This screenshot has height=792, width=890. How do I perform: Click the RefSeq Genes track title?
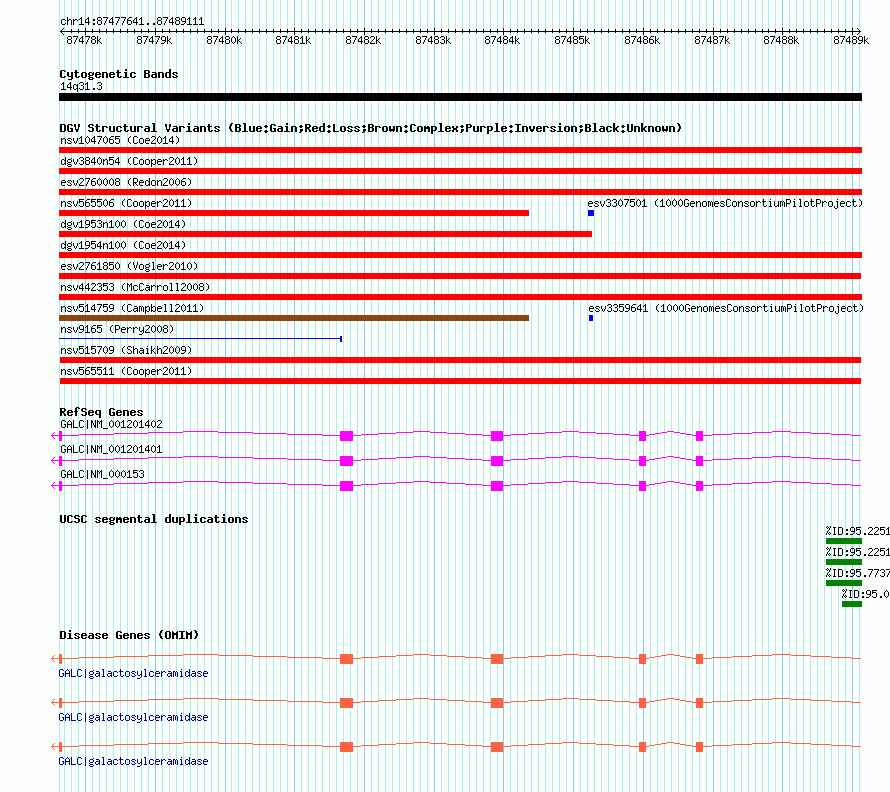101,412
